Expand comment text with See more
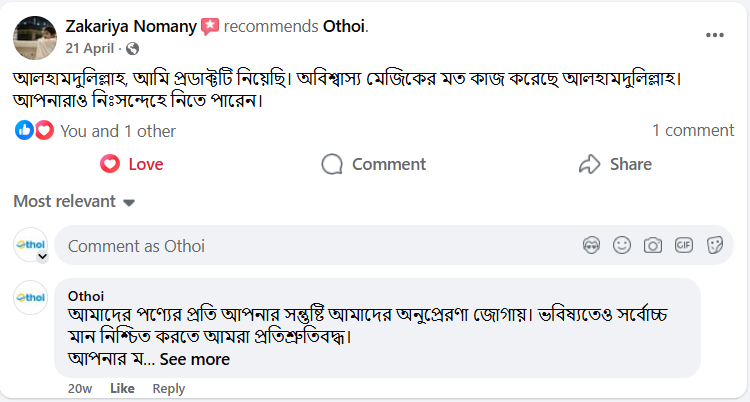 [194, 359]
